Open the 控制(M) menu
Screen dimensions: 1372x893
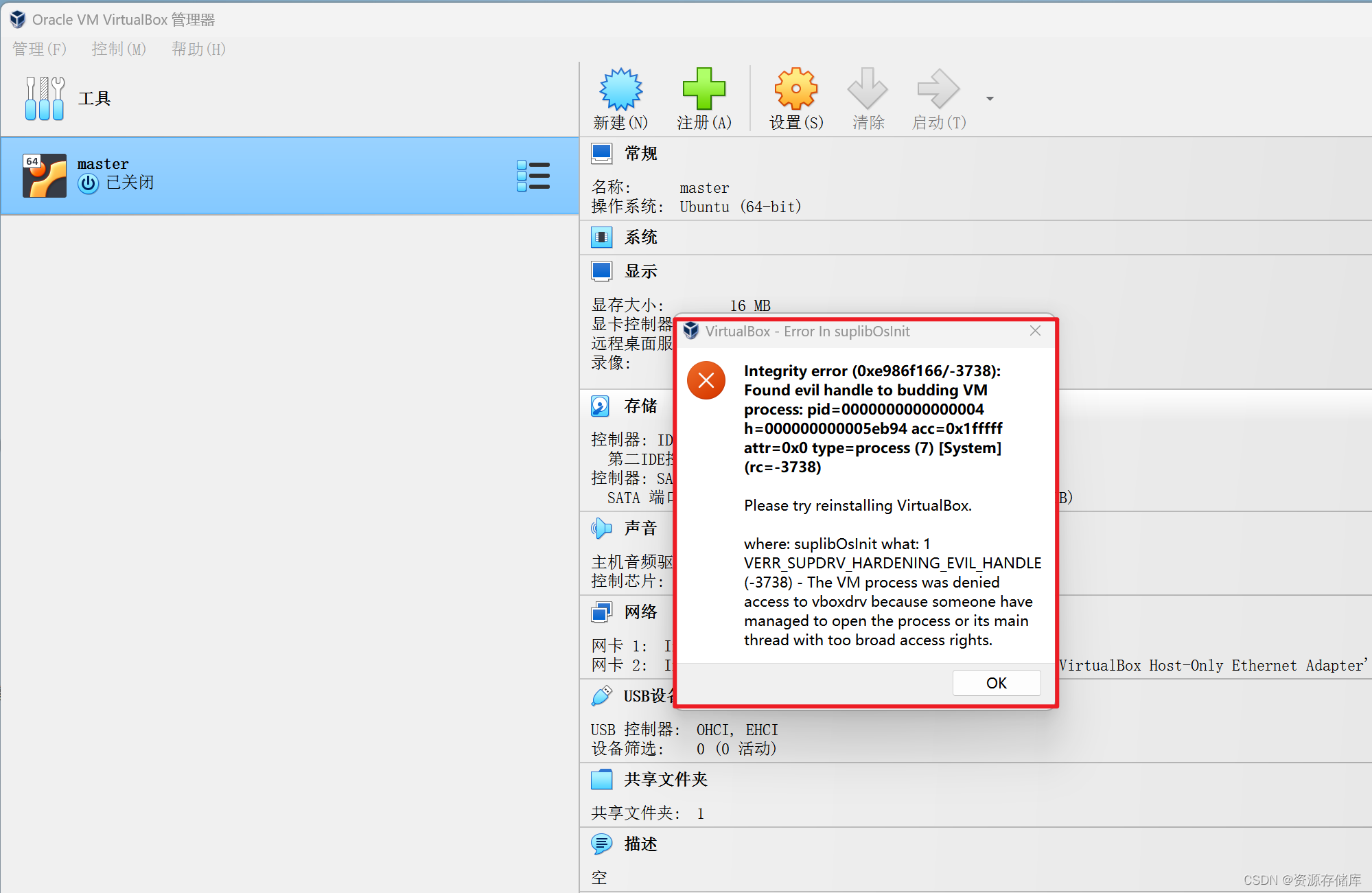[x=119, y=49]
